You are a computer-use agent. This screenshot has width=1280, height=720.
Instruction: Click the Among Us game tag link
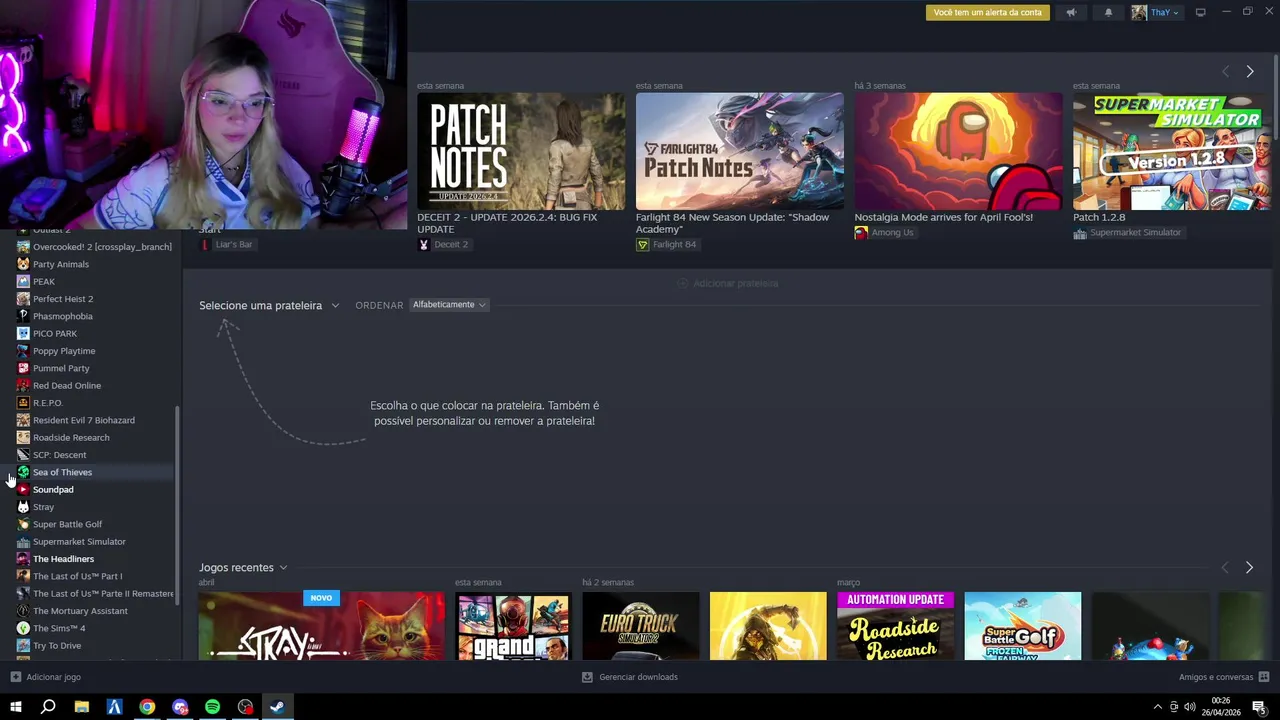(x=884, y=232)
